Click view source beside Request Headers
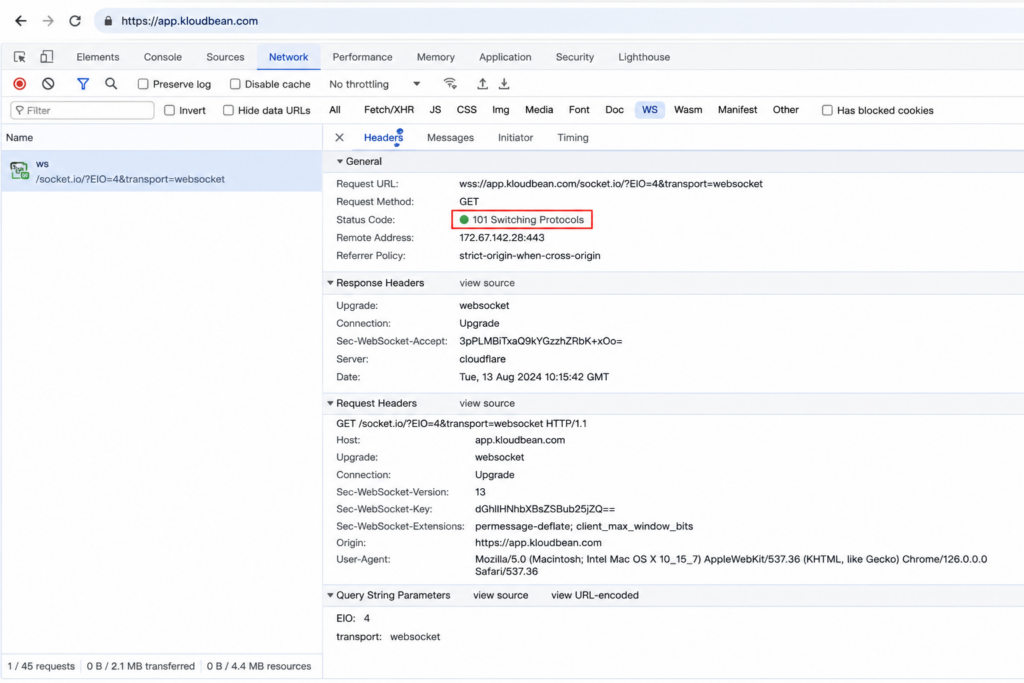 click(487, 403)
